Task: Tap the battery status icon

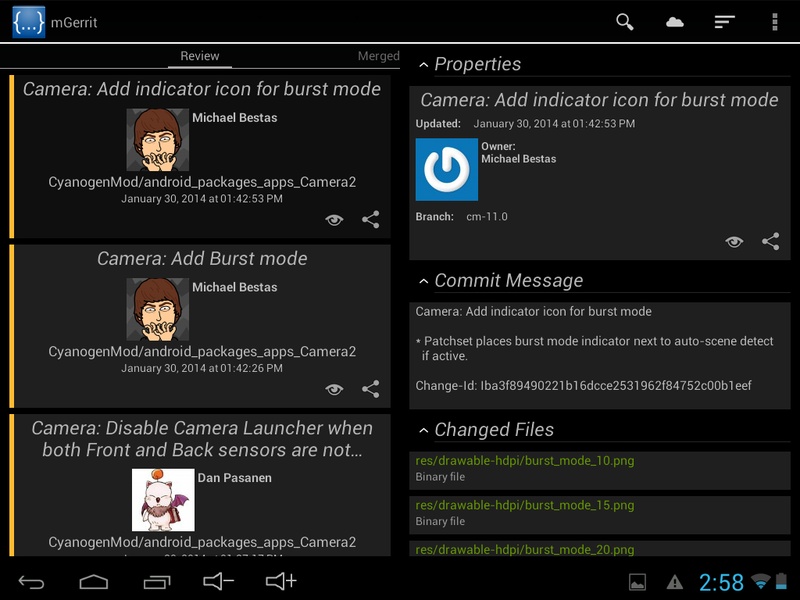Action: point(781,581)
